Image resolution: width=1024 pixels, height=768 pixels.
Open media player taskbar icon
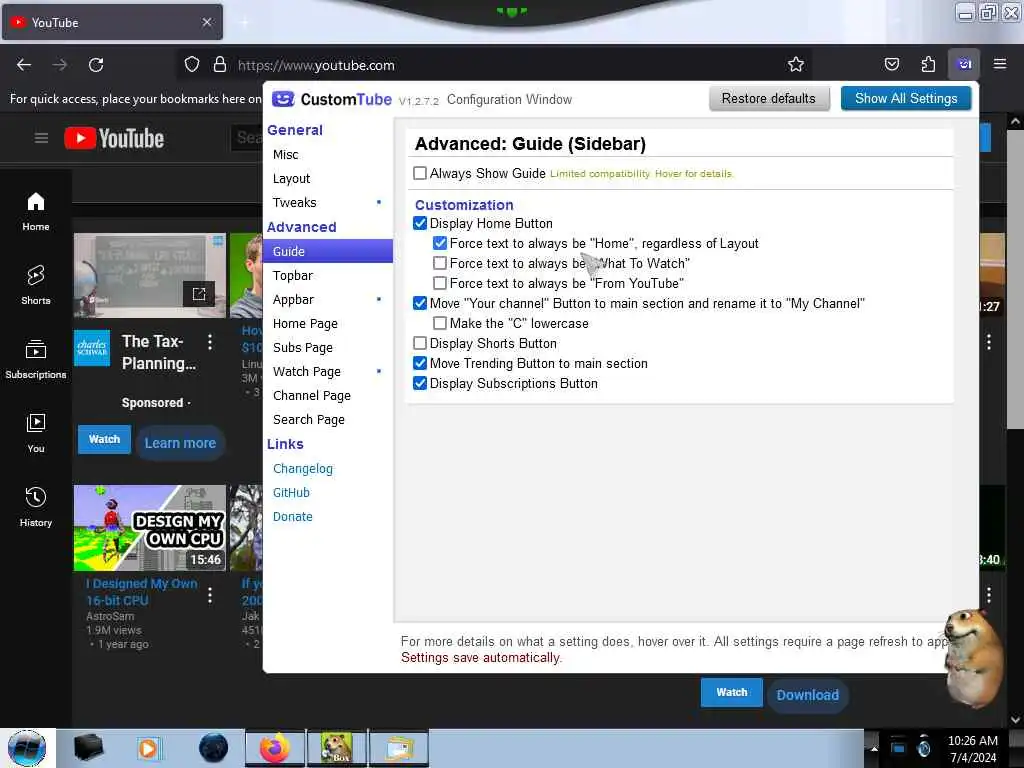[x=148, y=748]
